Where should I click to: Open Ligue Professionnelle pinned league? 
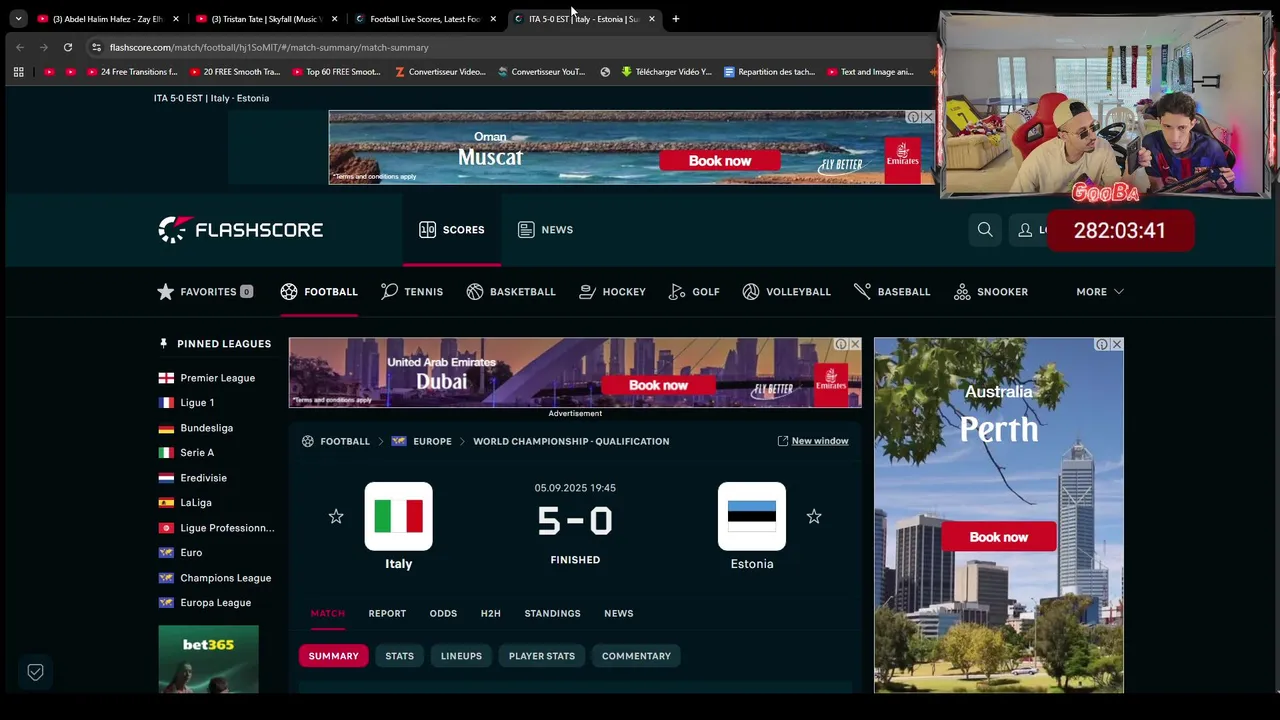pos(217,528)
